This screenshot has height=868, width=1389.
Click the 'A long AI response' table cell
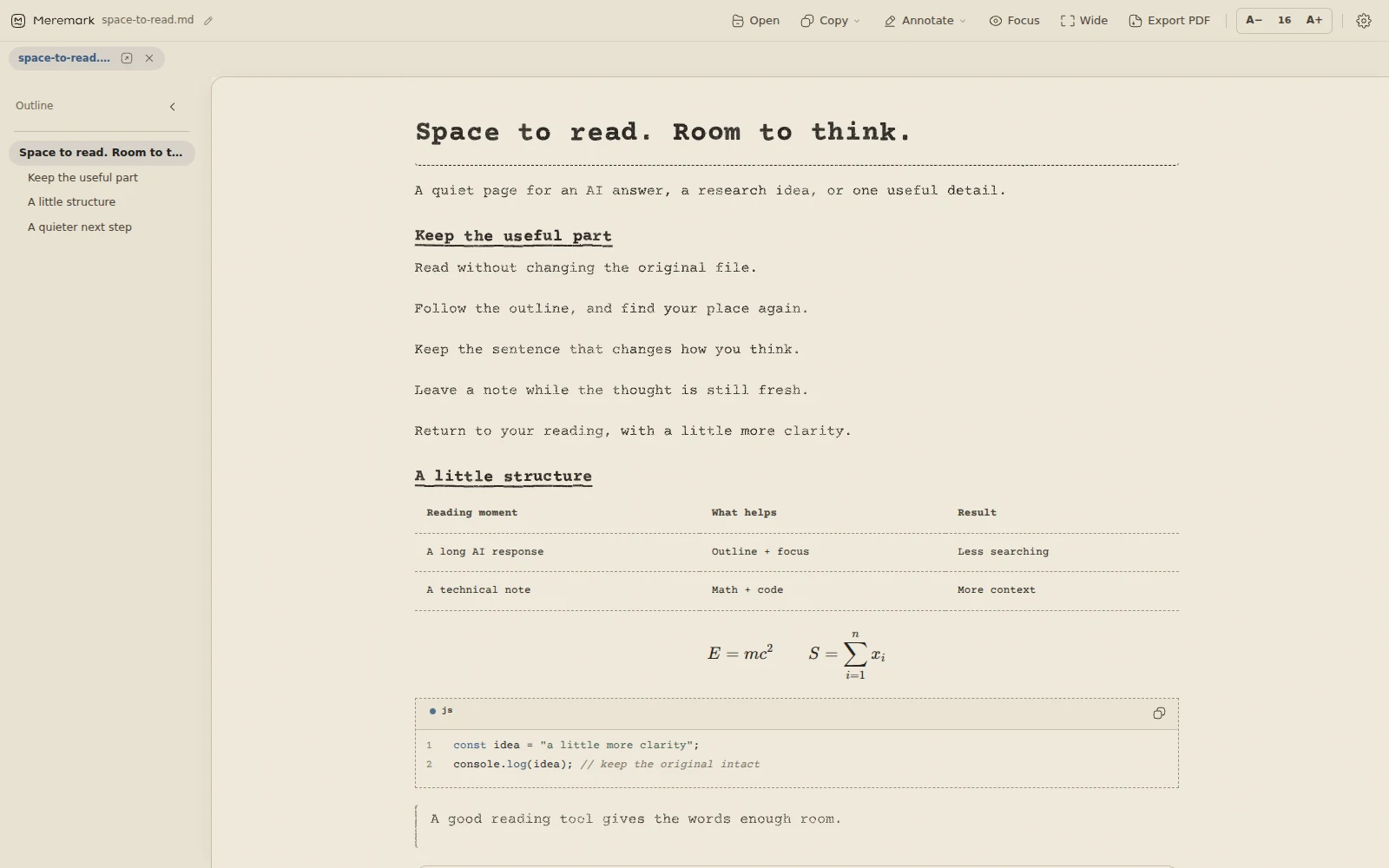coord(484,552)
